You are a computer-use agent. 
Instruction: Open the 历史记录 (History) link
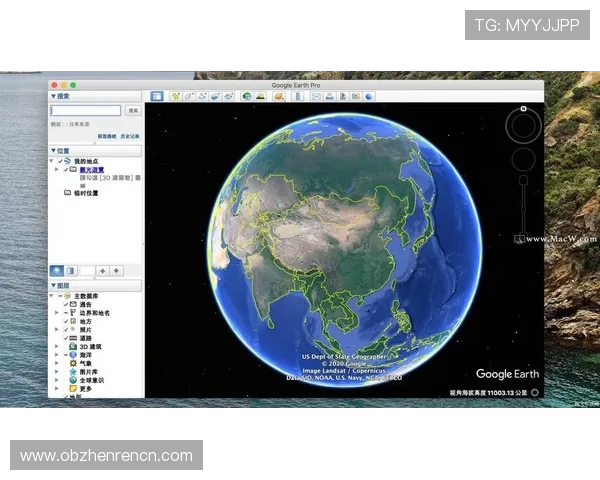point(132,136)
